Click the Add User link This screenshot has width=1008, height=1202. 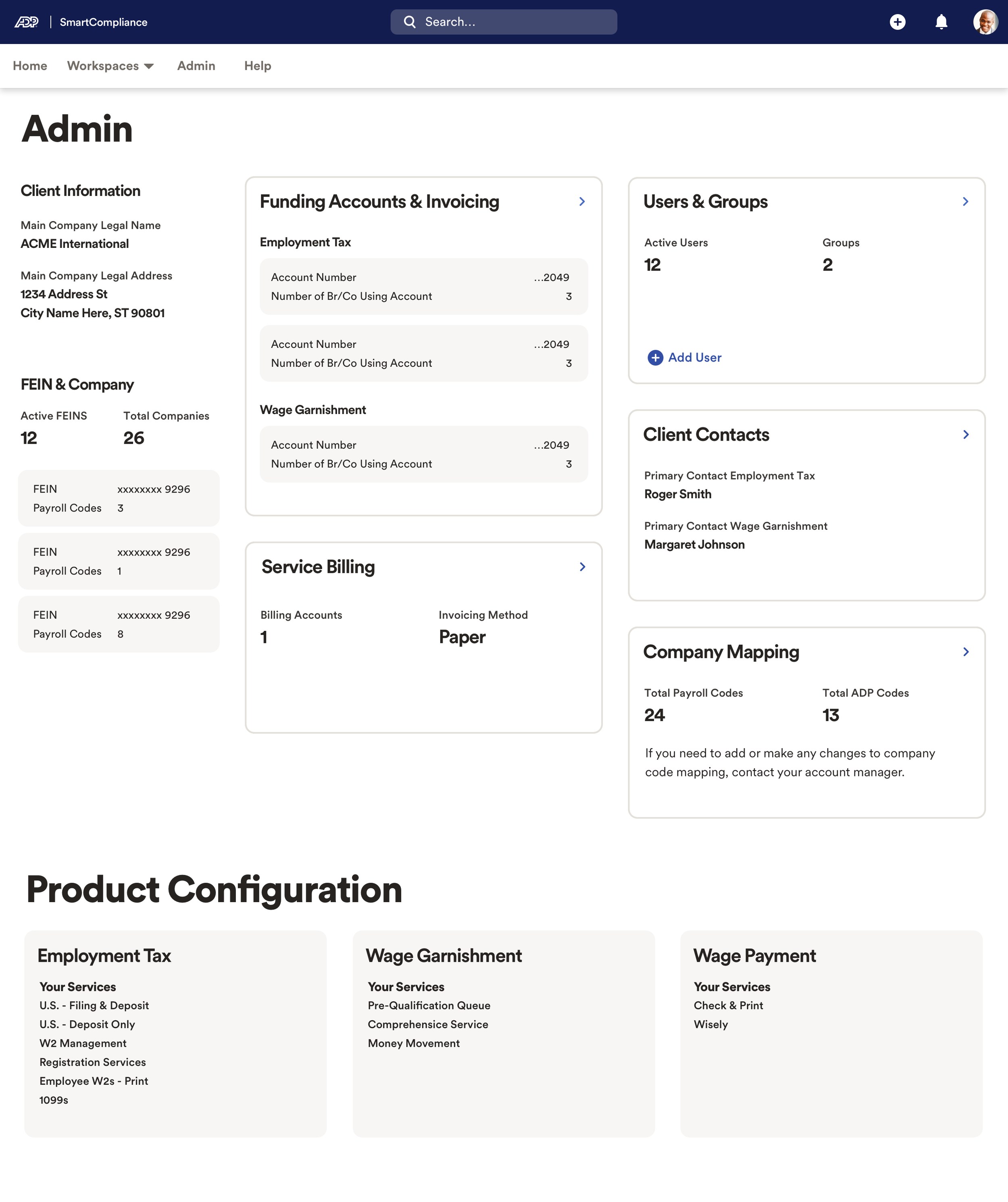694,358
